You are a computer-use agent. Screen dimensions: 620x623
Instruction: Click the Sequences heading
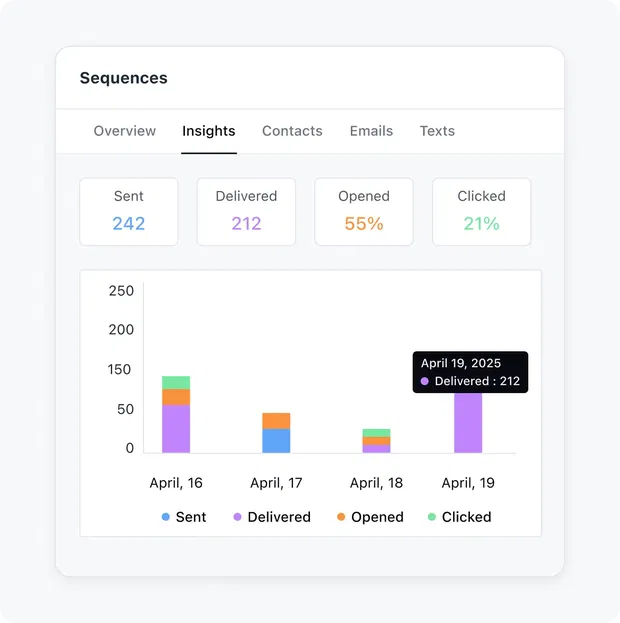[x=124, y=78]
